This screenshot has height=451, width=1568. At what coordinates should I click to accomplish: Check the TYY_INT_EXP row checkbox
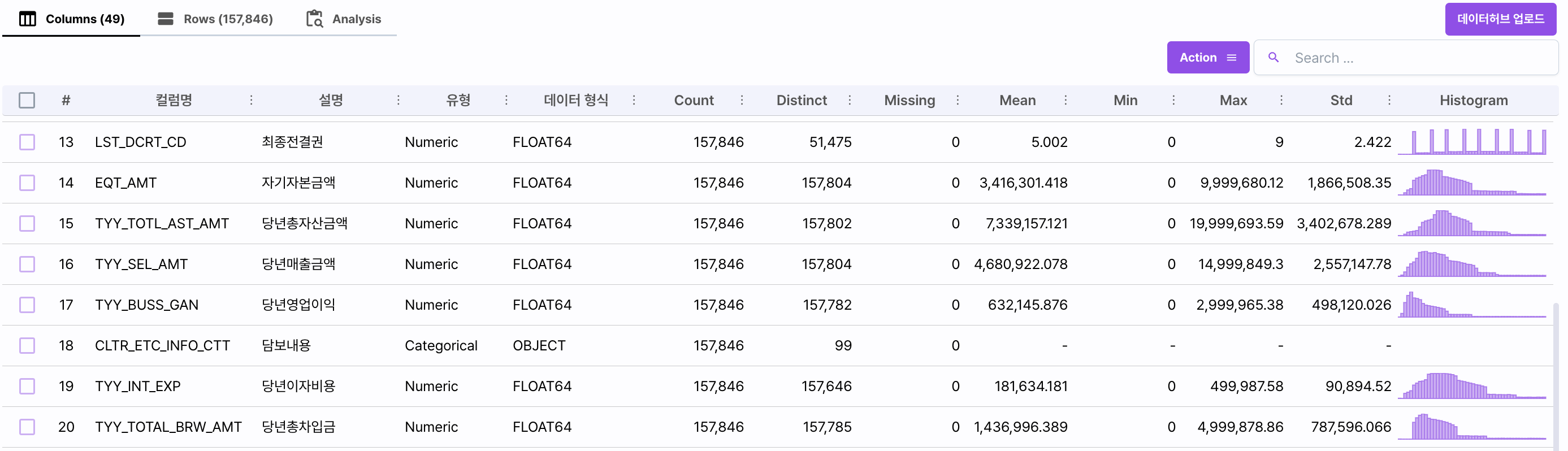pos(27,387)
